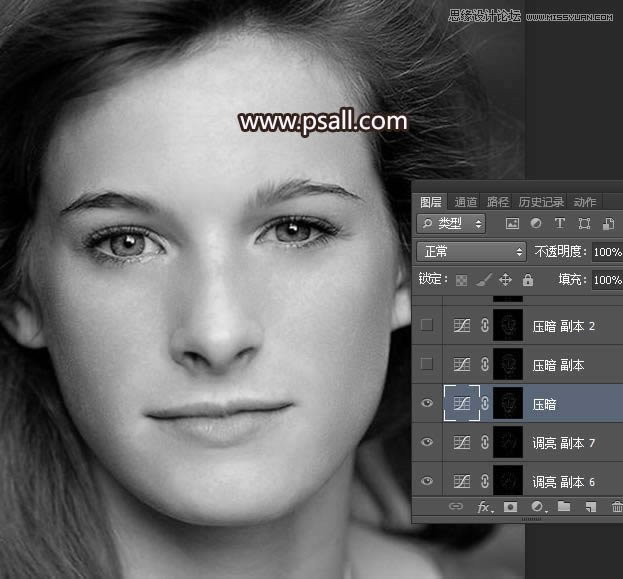Show the 压暗 副本 2 layer
The image size is (623, 579).
427,325
